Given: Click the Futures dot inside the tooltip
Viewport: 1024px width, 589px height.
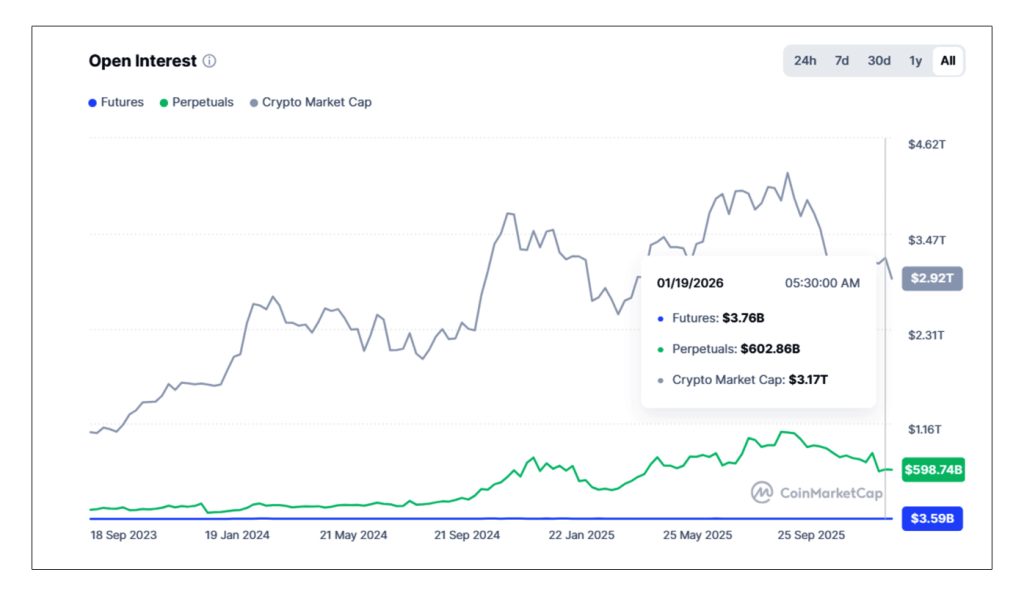Looking at the screenshot, I should tap(659, 318).
